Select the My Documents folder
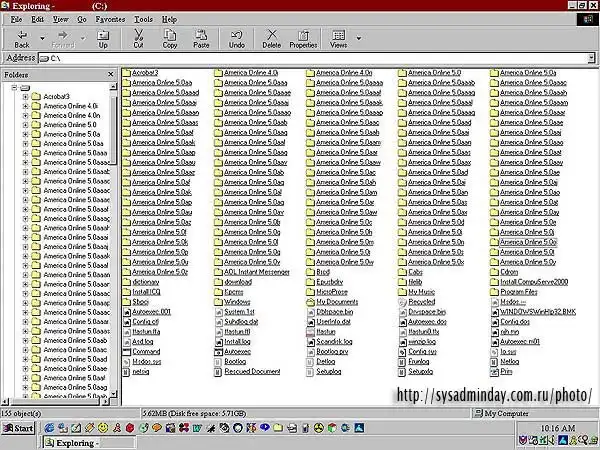 336,301
